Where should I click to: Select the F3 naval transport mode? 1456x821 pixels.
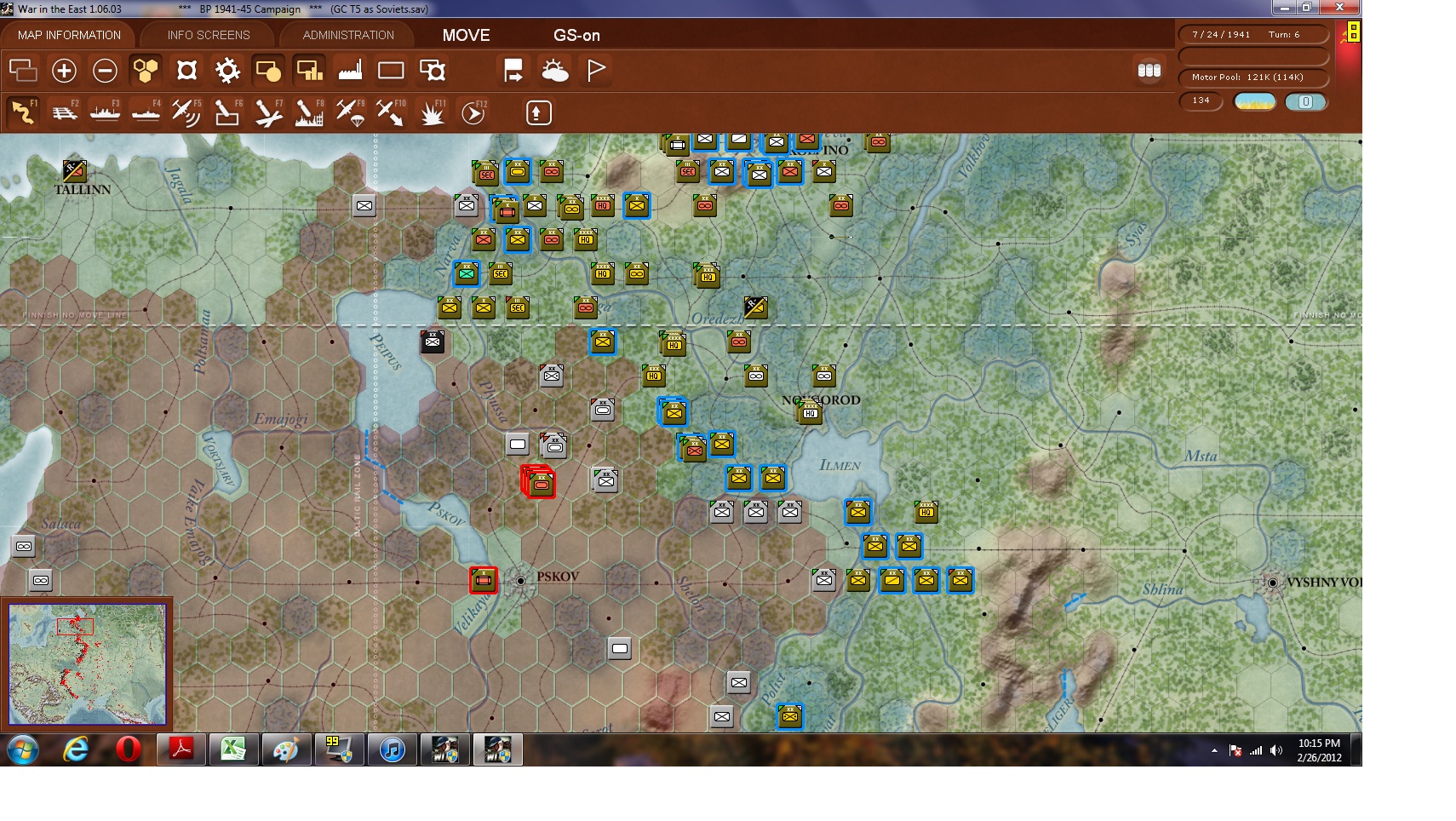click(105, 112)
